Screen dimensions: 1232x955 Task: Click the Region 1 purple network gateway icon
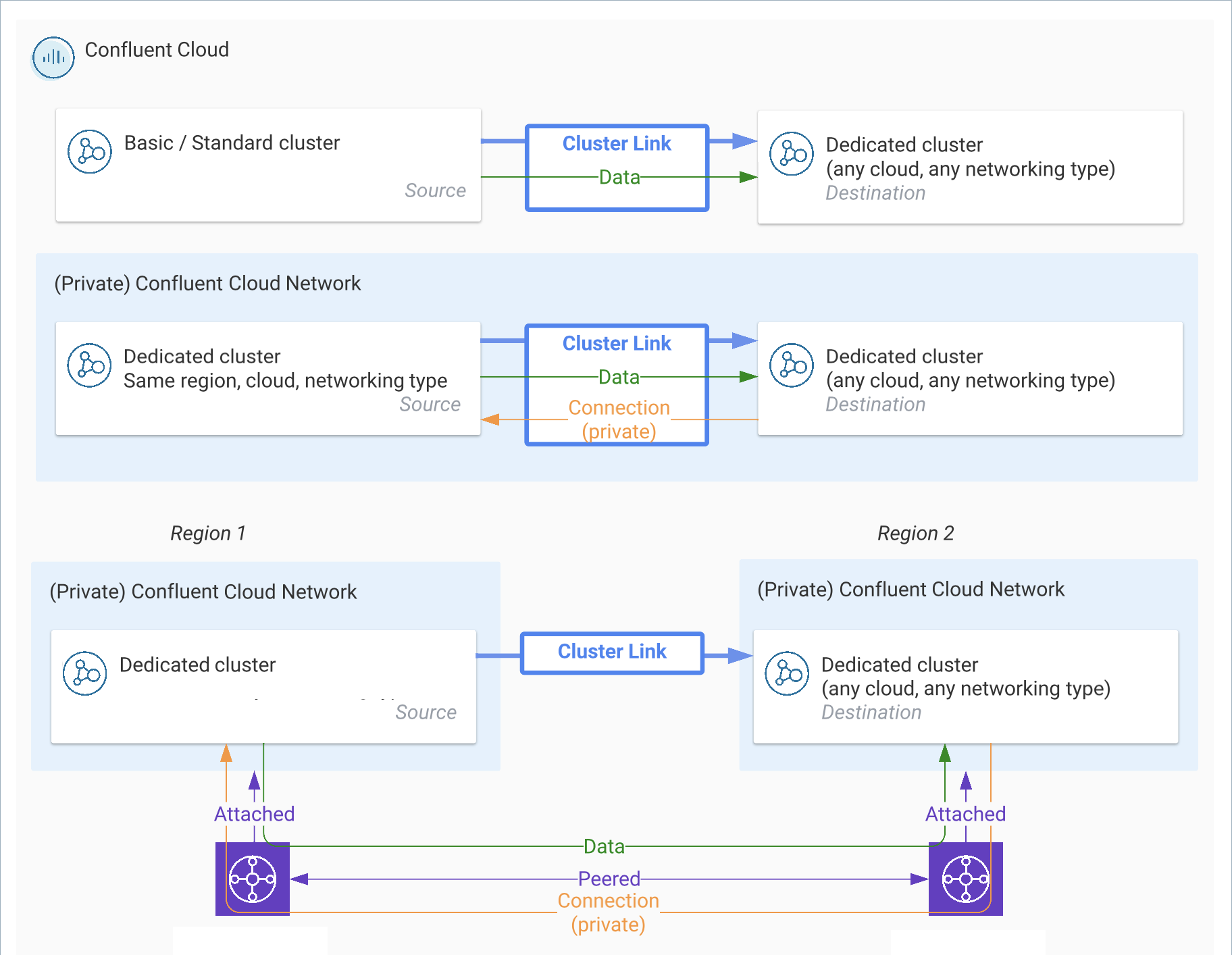(252, 878)
